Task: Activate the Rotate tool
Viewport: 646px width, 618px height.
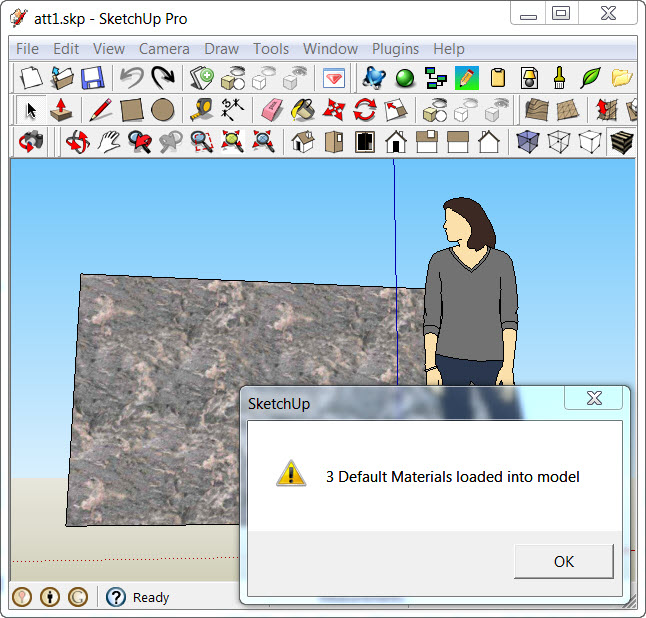Action: [365, 110]
